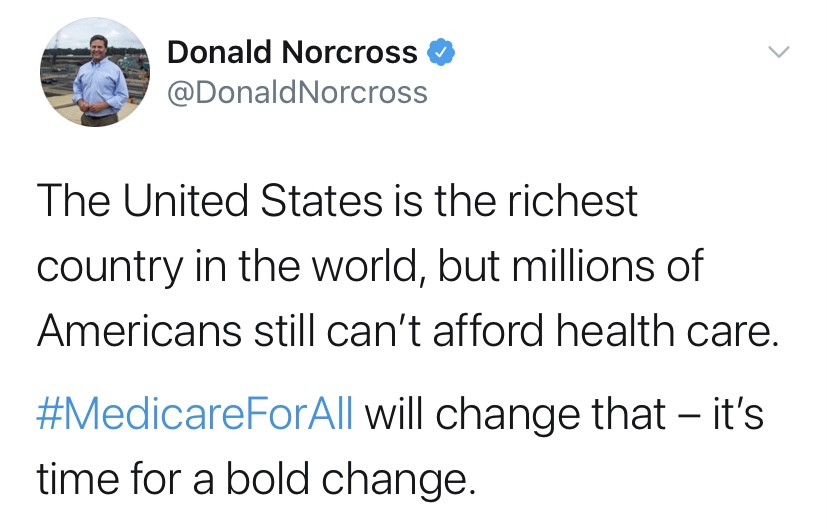827x529 pixels.
Task: Click the word "but" after the comma
Action: [470, 267]
